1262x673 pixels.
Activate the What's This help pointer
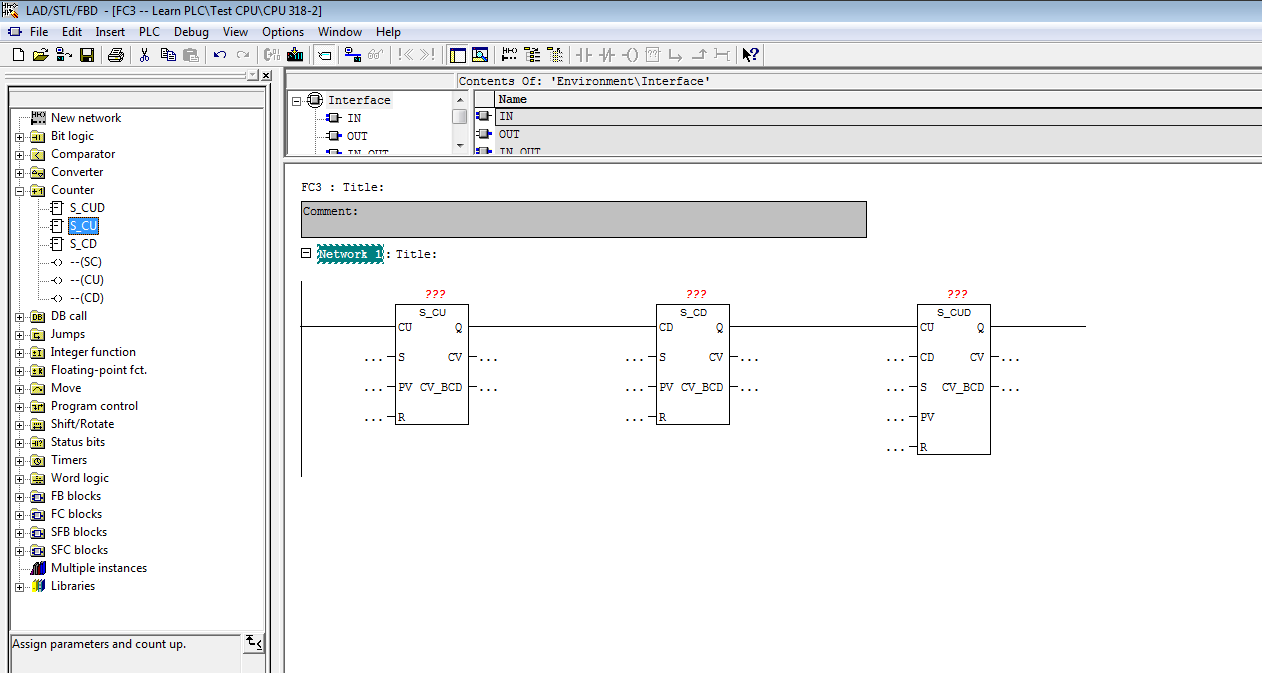[x=750, y=55]
